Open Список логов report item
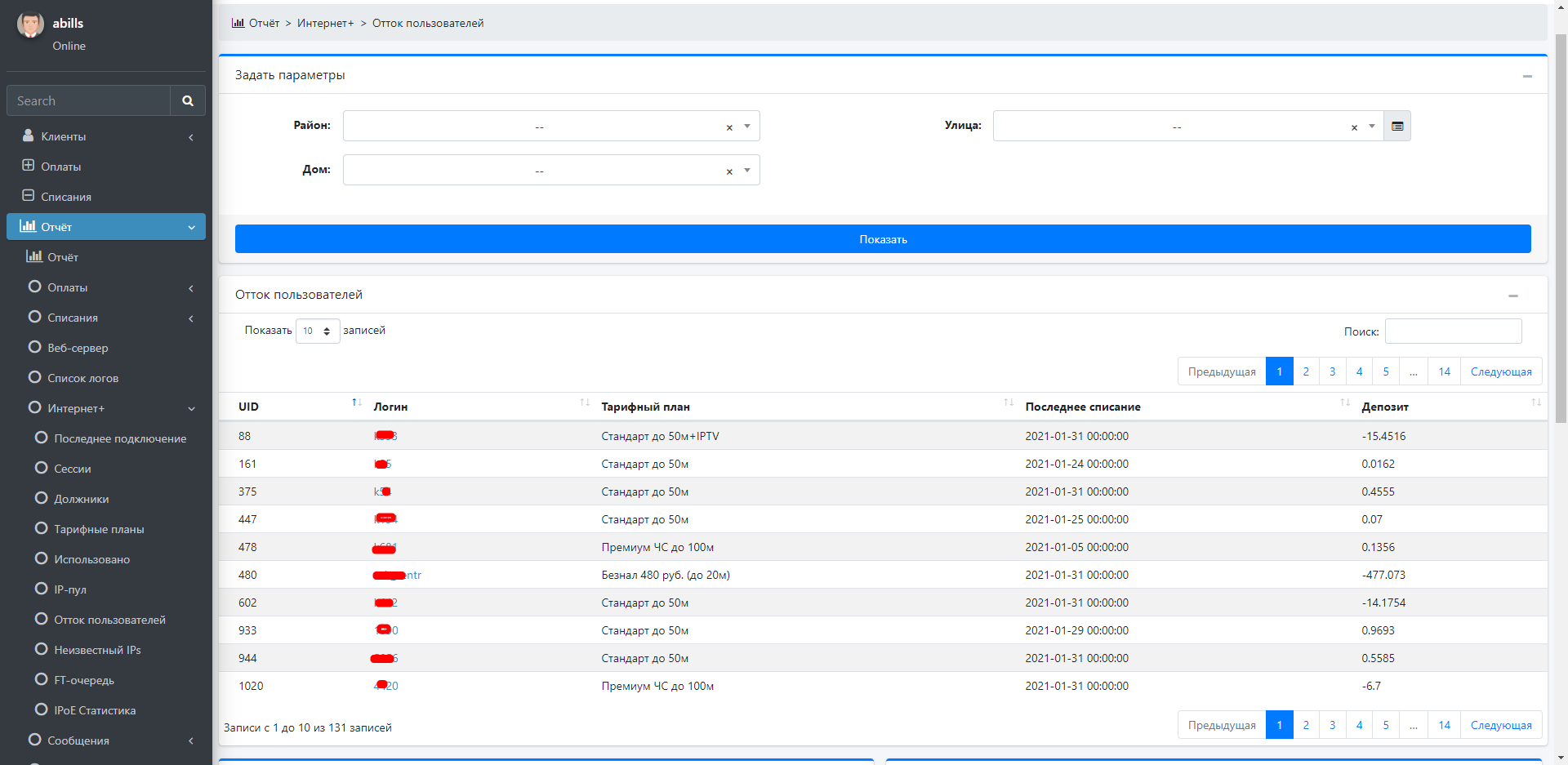The height and width of the screenshot is (765, 1568). pyautogui.click(x=106, y=378)
